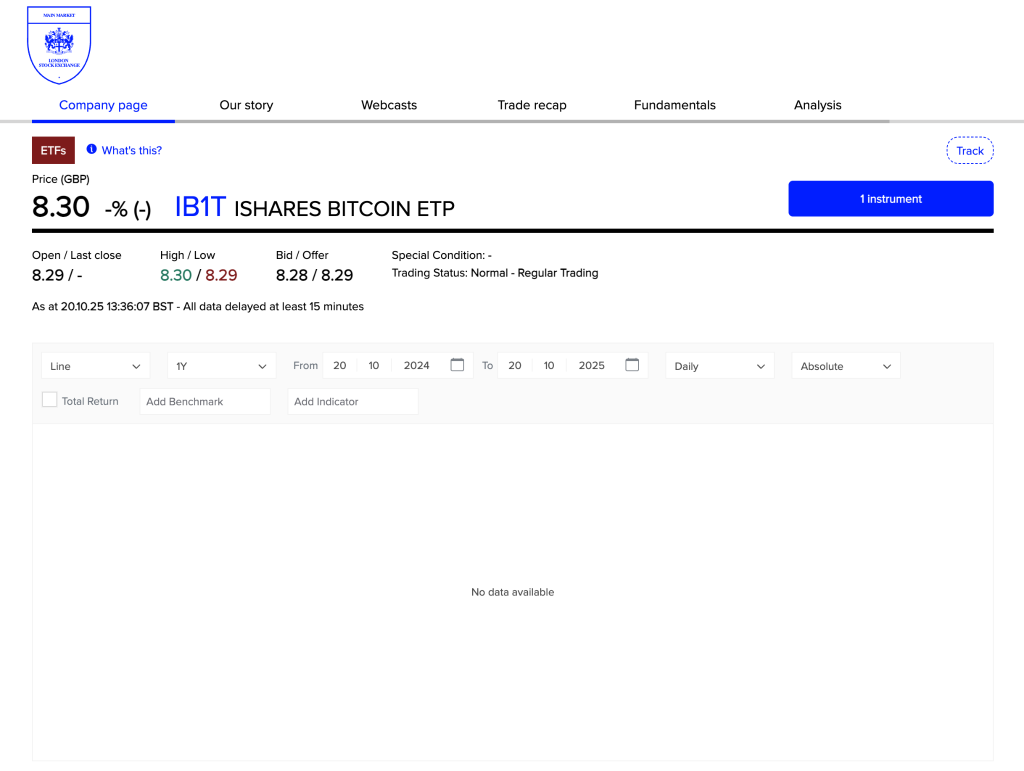Image resolution: width=1024 pixels, height=771 pixels.
Task: Focus the Add Indicator input field
Action: (353, 401)
